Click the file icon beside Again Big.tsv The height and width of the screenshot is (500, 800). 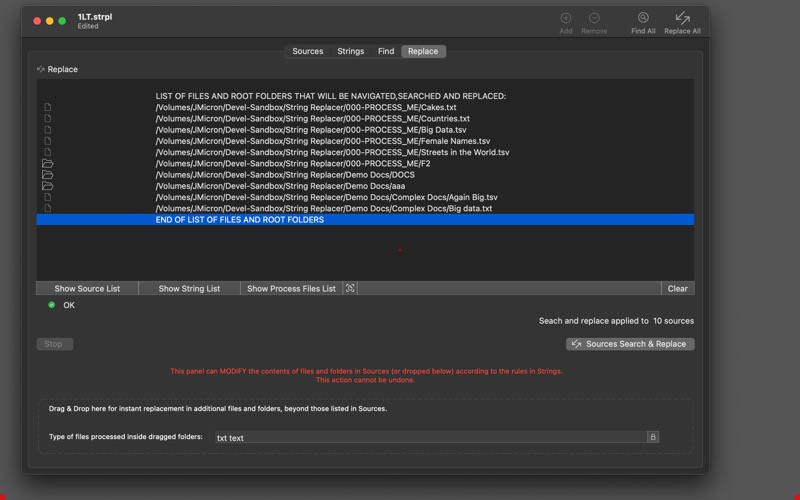click(x=47, y=197)
